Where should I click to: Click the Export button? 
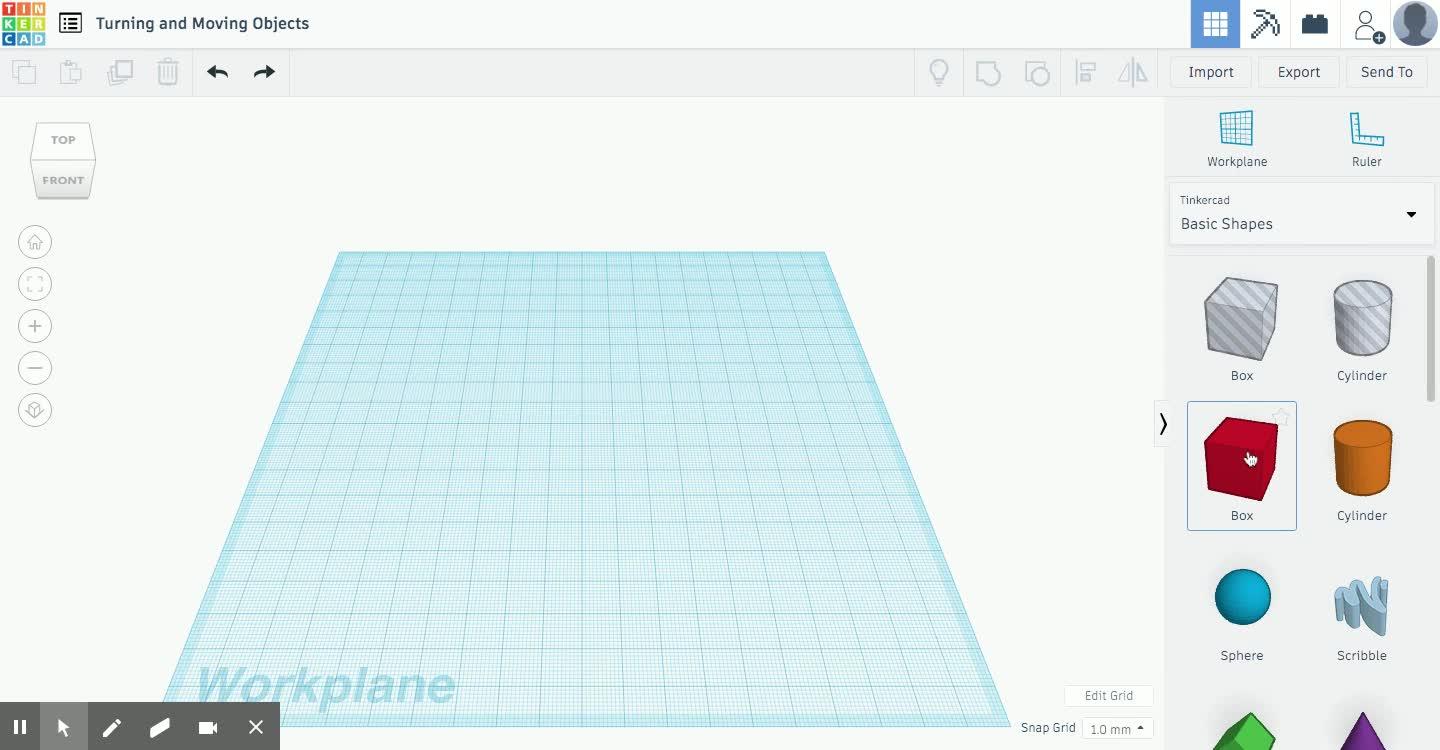click(x=1299, y=72)
